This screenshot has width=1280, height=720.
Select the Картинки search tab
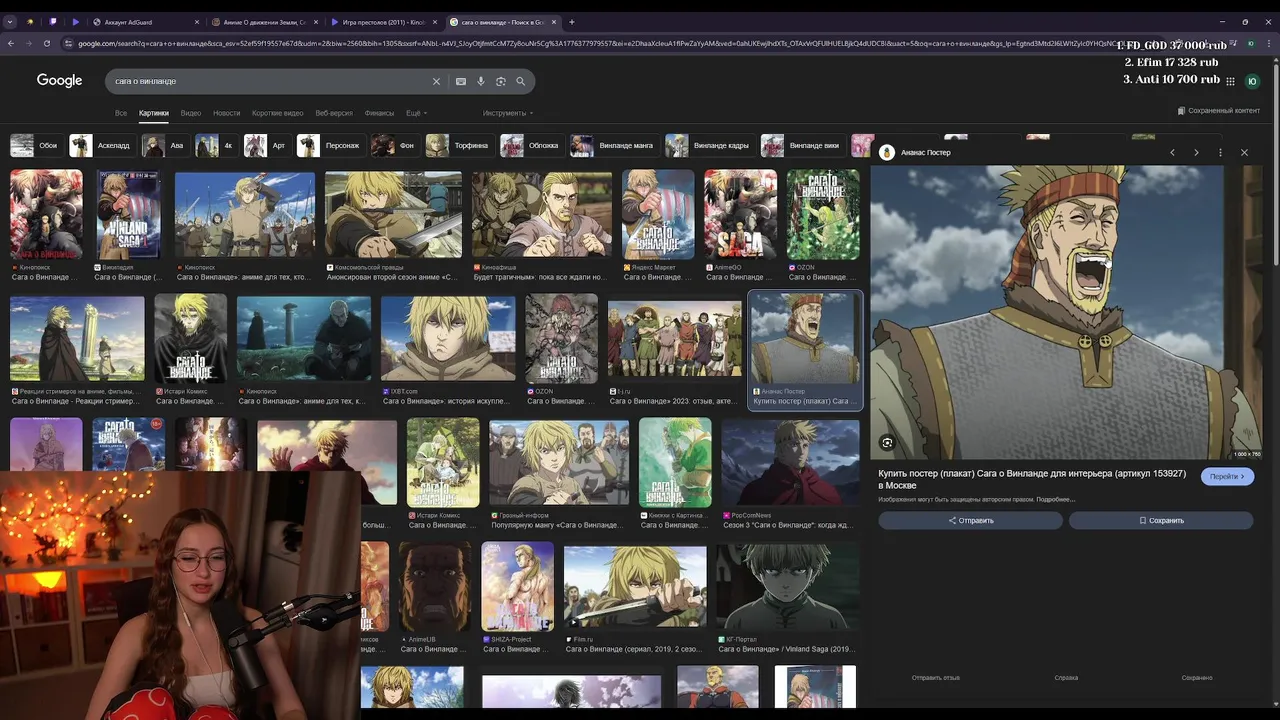(154, 113)
